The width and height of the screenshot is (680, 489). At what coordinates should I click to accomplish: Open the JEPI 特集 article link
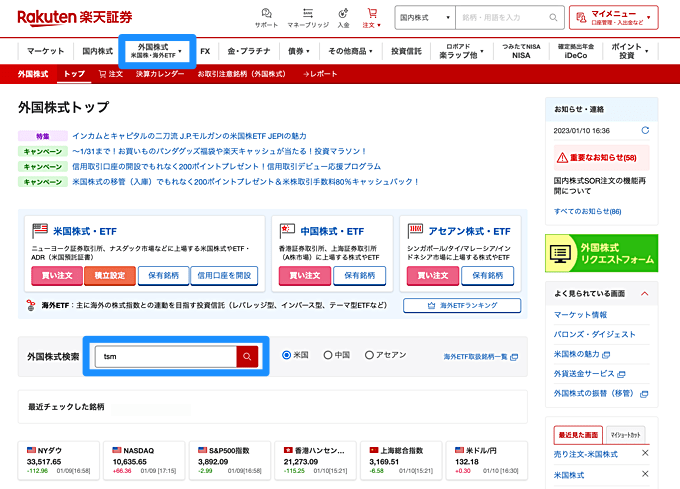coord(189,136)
